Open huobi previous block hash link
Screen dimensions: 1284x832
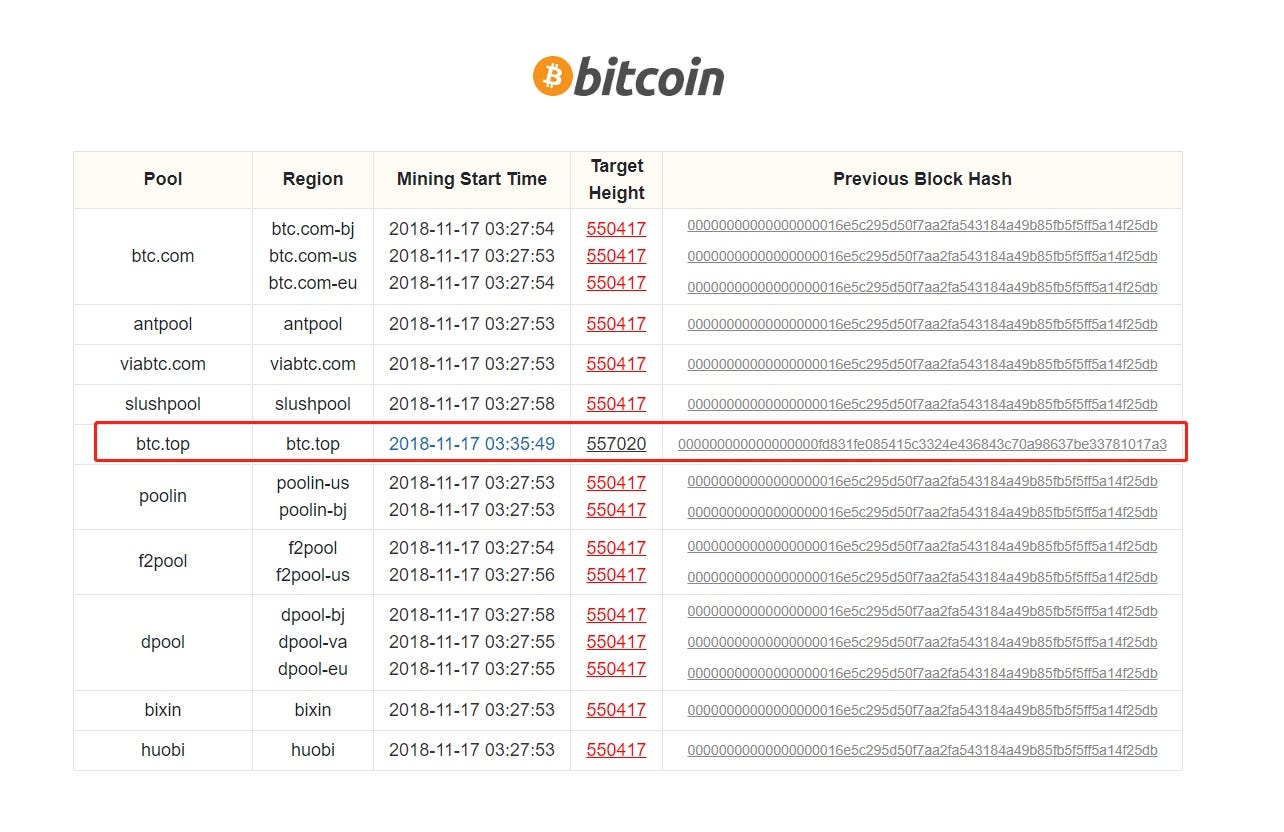[x=922, y=750]
